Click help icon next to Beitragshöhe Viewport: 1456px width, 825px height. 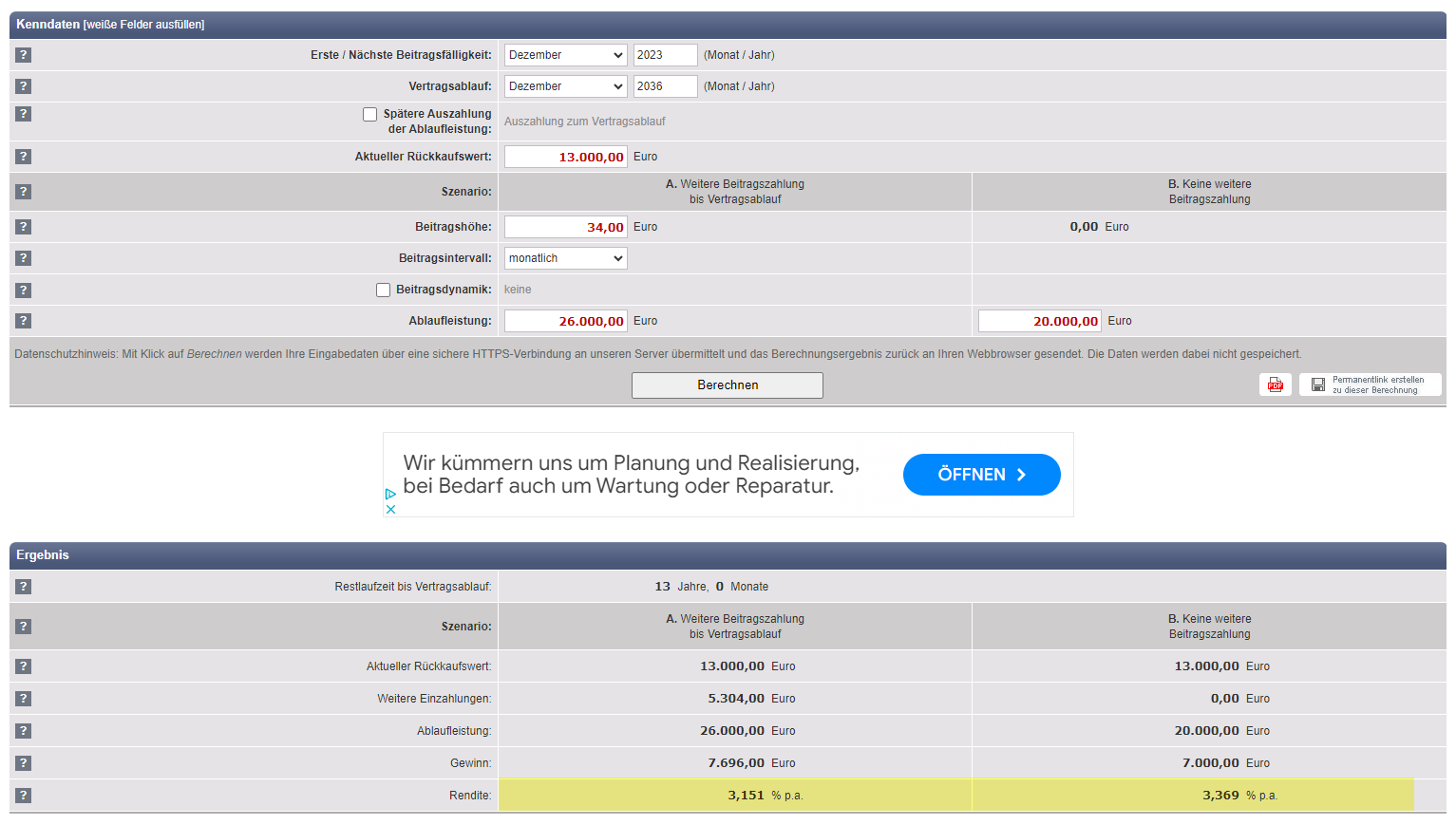pyautogui.click(x=24, y=227)
